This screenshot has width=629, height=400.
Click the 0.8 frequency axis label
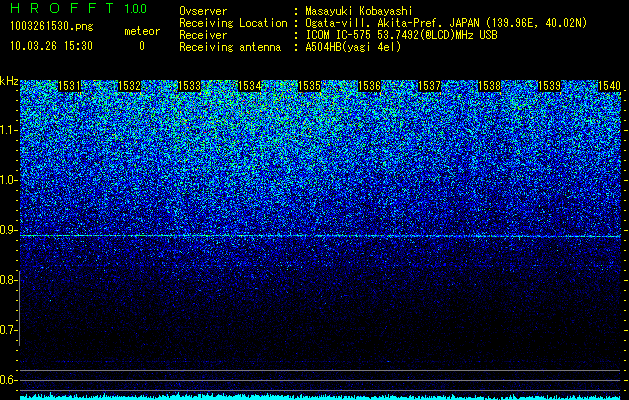point(9,280)
